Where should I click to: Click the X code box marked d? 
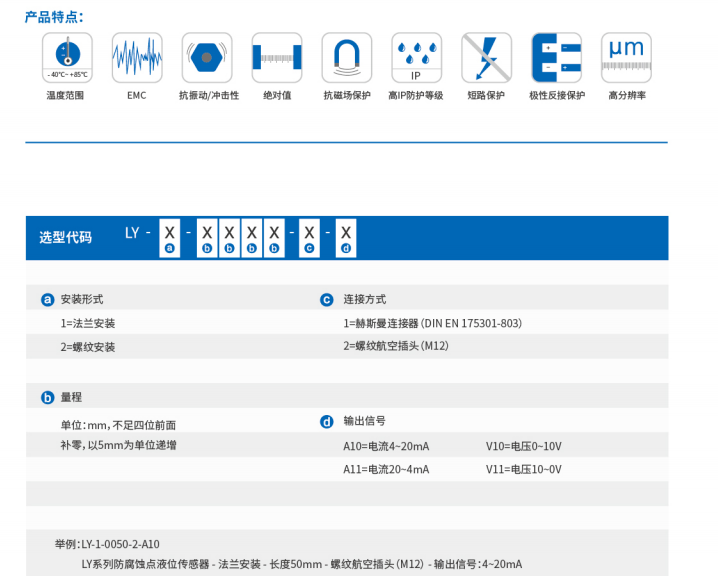pyautogui.click(x=346, y=237)
